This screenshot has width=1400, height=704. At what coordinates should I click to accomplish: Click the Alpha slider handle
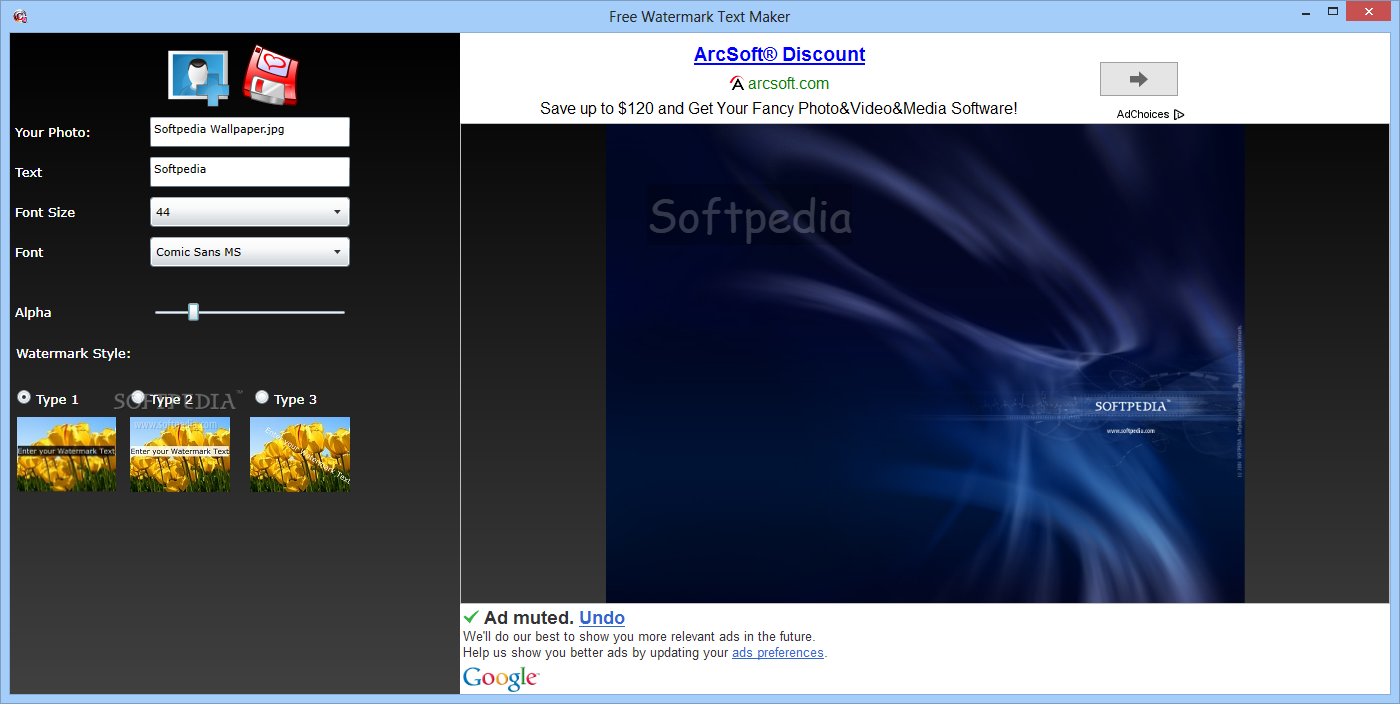point(194,312)
